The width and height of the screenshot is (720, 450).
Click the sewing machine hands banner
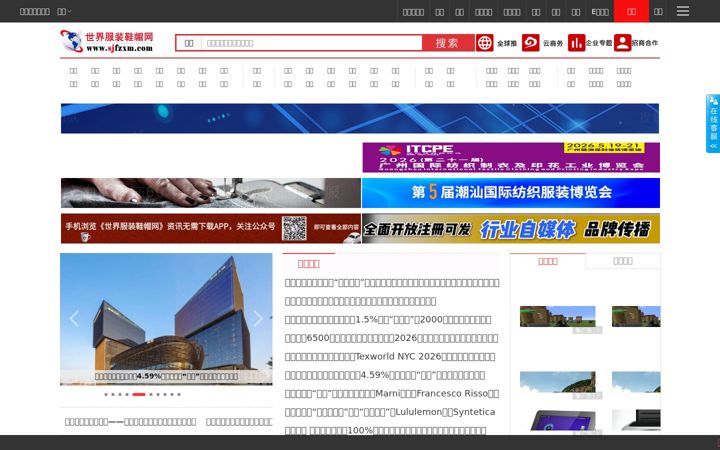[211, 193]
